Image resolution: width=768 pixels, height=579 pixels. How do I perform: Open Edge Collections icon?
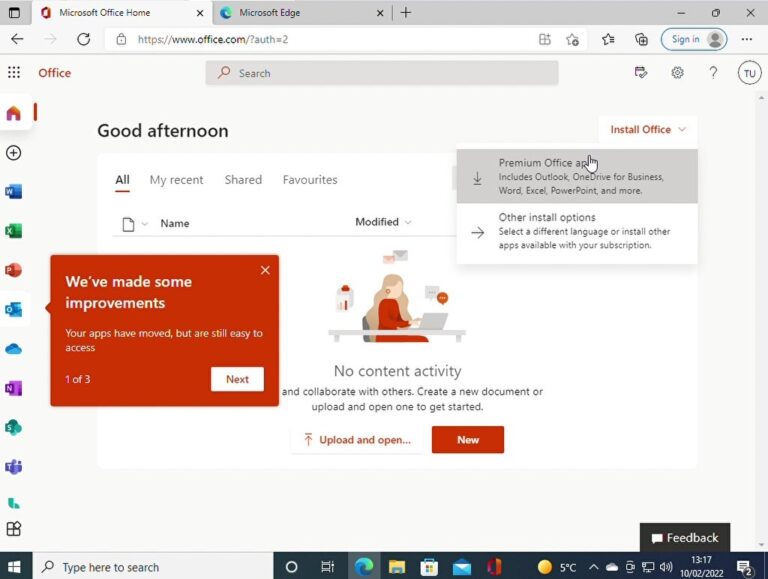[x=641, y=39]
